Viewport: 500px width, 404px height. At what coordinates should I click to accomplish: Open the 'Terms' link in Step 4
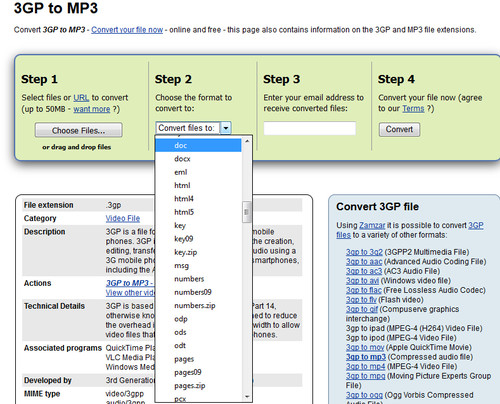point(413,109)
